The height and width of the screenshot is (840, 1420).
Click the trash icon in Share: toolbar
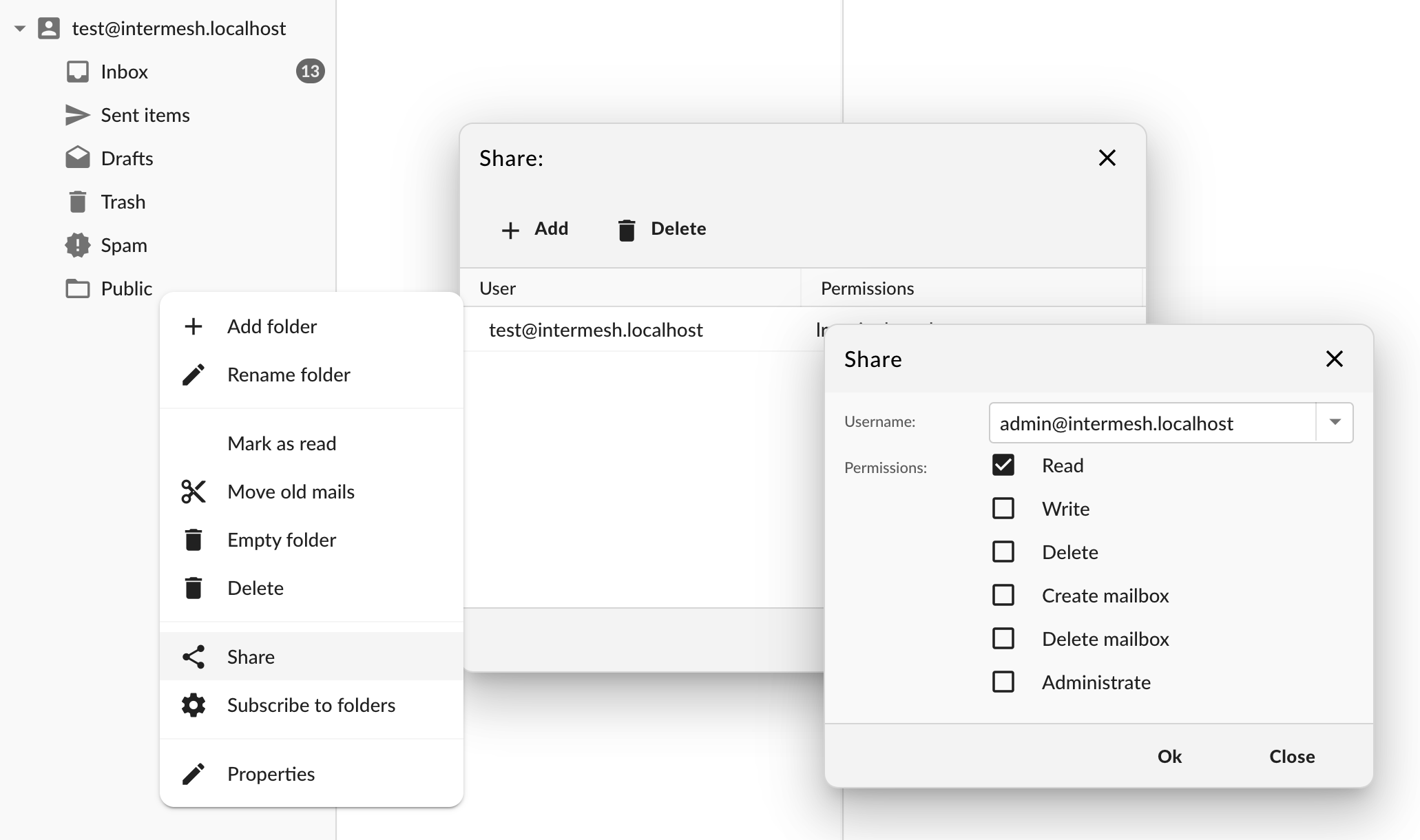(627, 231)
